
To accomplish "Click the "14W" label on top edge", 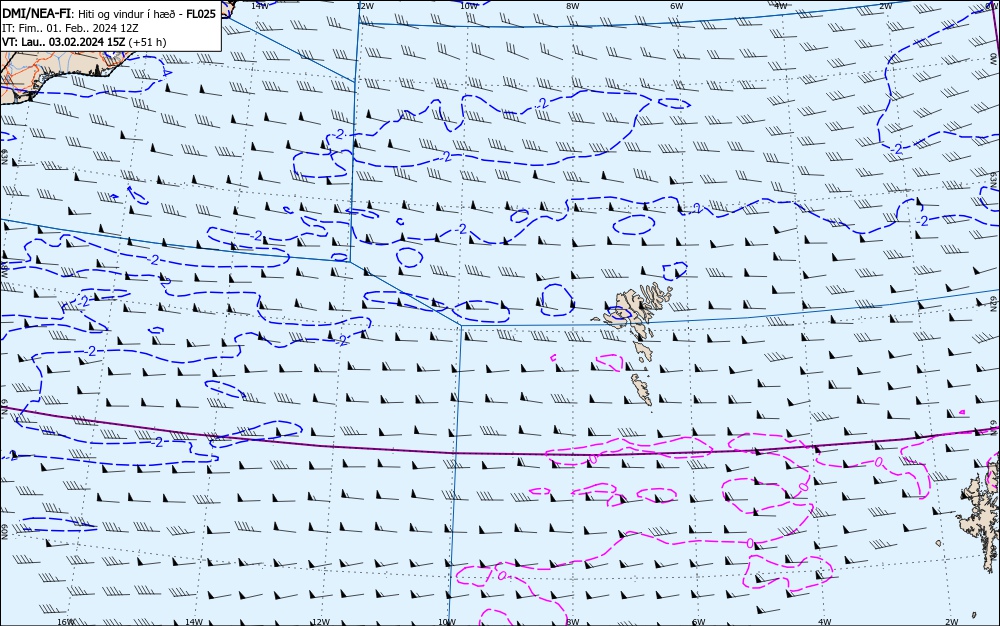I will [259, 6].
